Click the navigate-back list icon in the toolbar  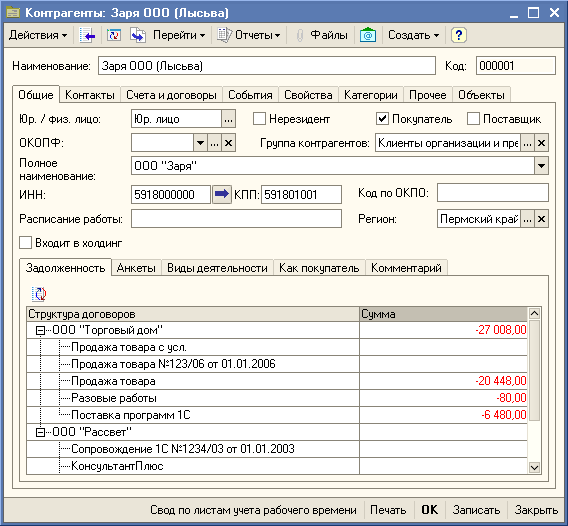tap(87, 35)
